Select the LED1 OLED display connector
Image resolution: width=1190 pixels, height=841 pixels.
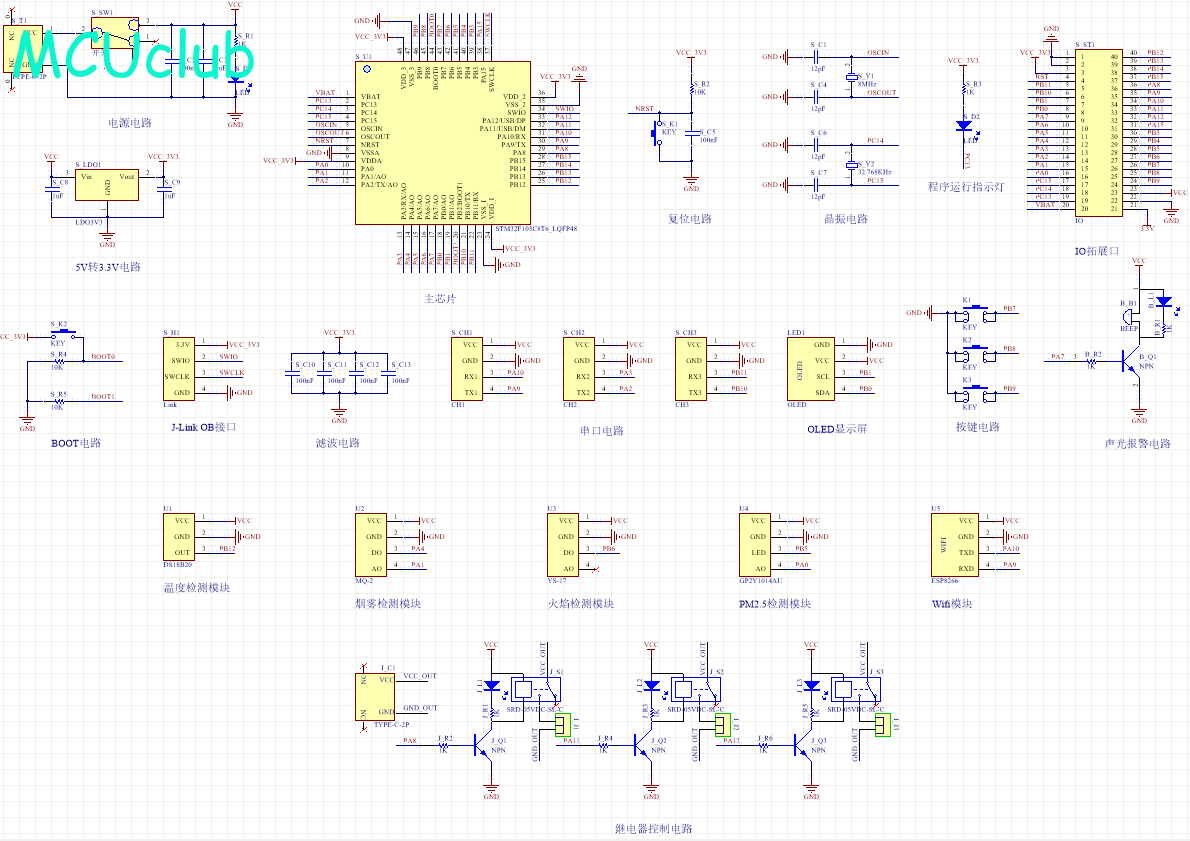811,369
